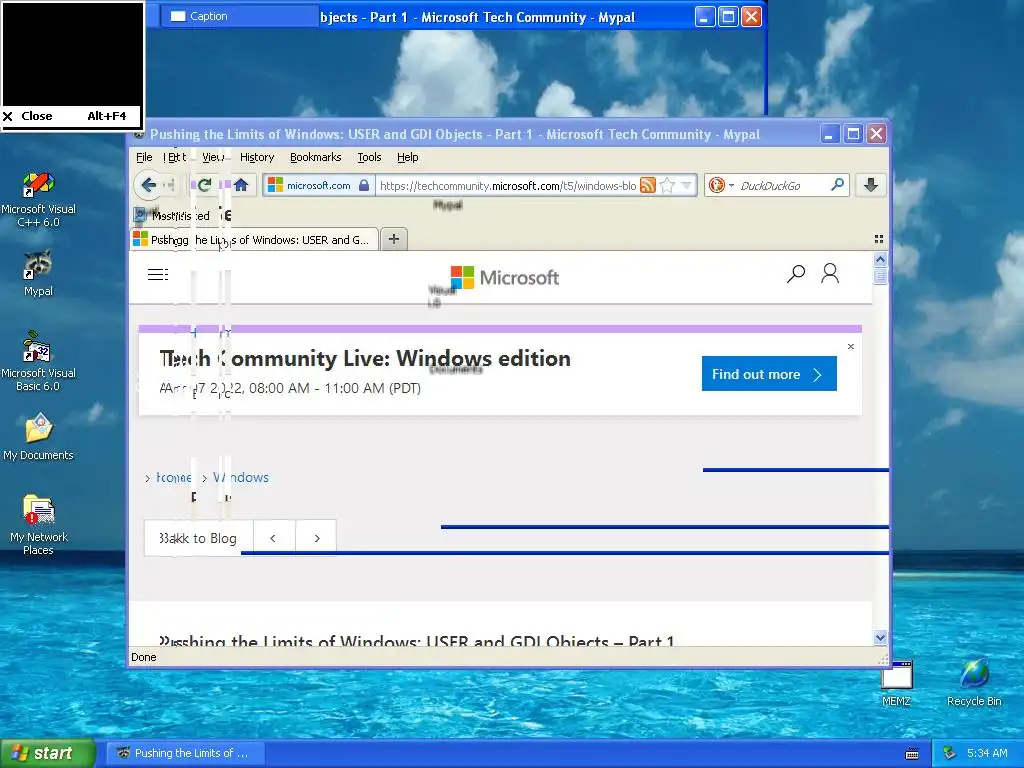
Task: Open the Most Visited bookmarks item
Action: tap(172, 216)
